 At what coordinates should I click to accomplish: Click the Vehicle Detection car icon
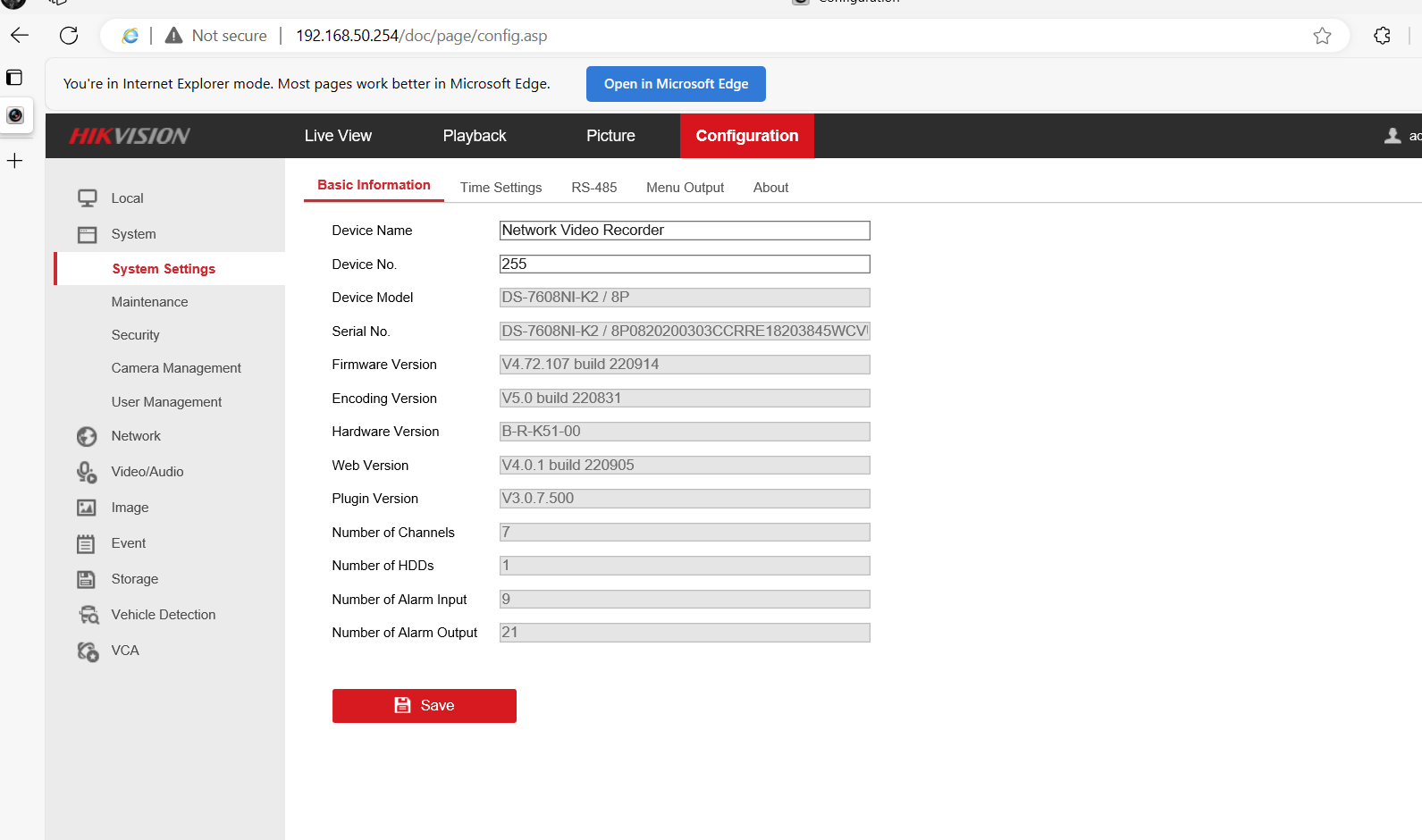click(88, 615)
